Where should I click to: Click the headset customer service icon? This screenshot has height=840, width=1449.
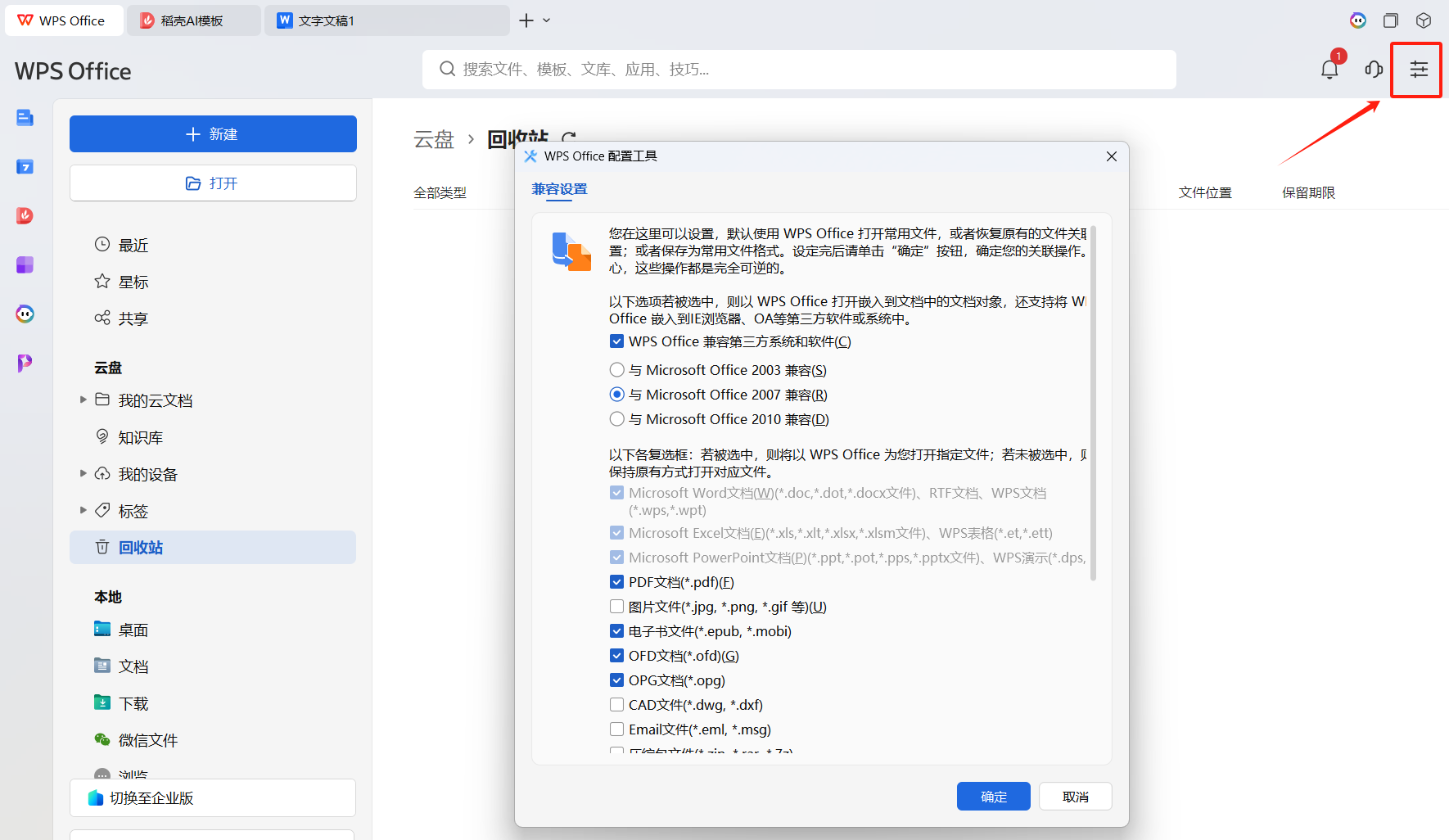point(1373,69)
